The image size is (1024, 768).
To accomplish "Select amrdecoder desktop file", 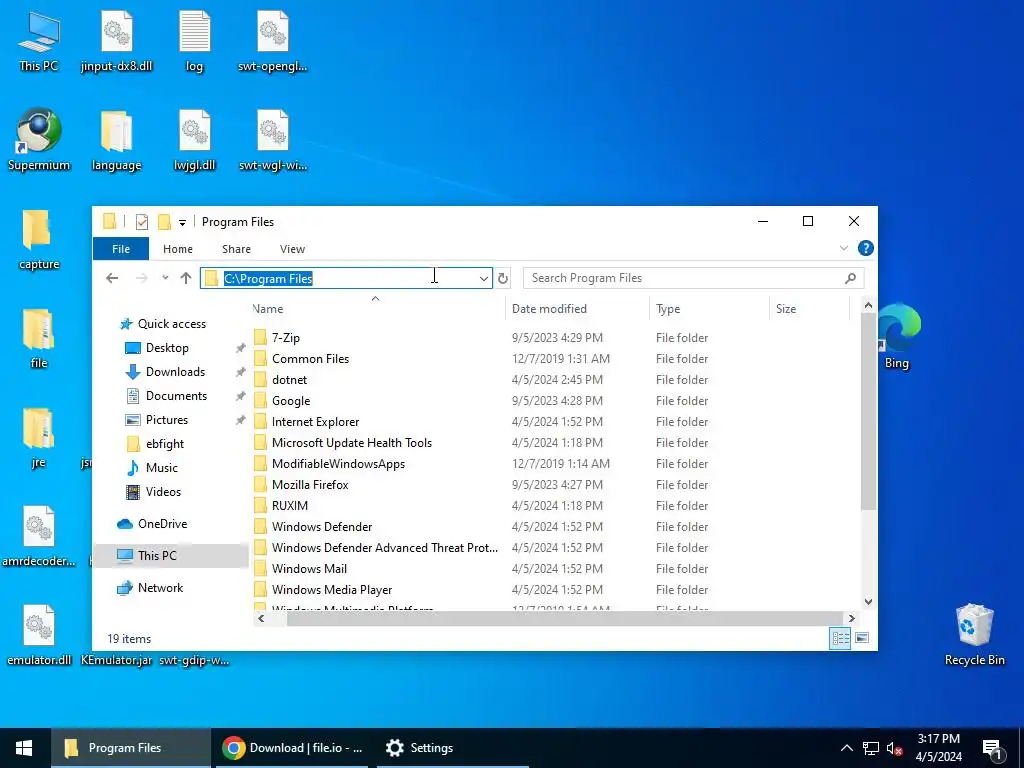I will point(39,536).
